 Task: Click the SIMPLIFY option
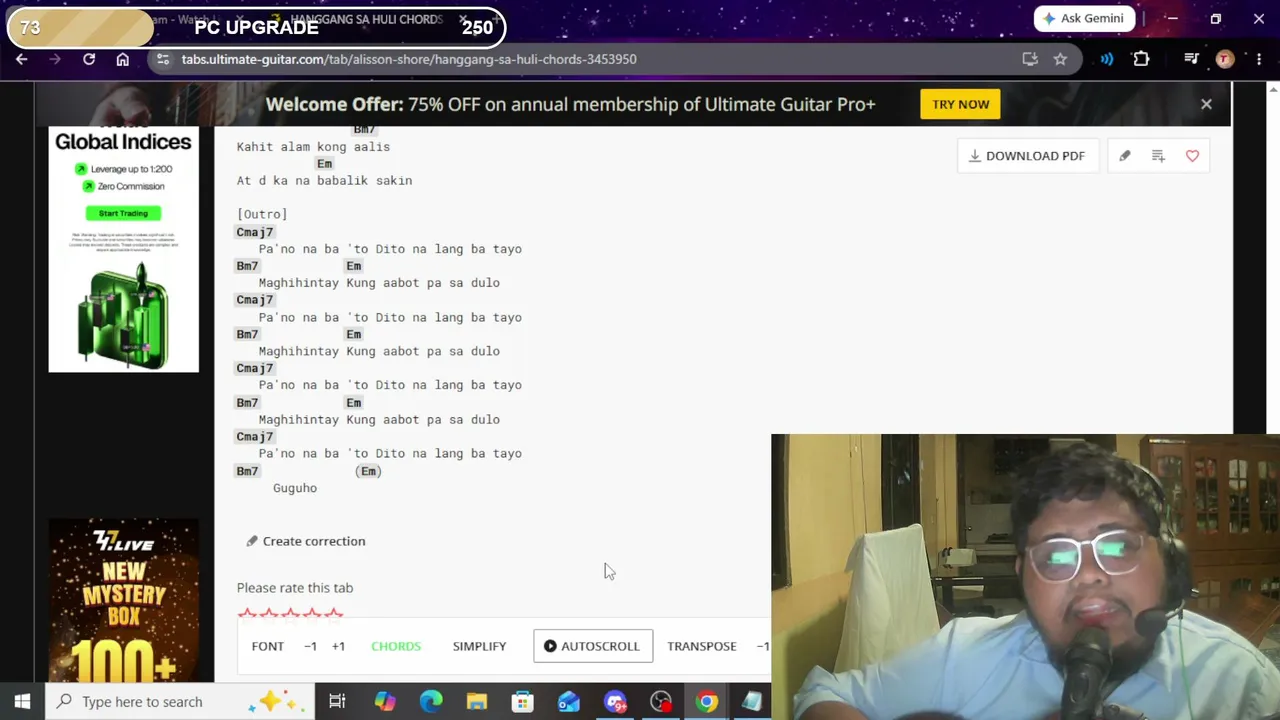tap(479, 646)
